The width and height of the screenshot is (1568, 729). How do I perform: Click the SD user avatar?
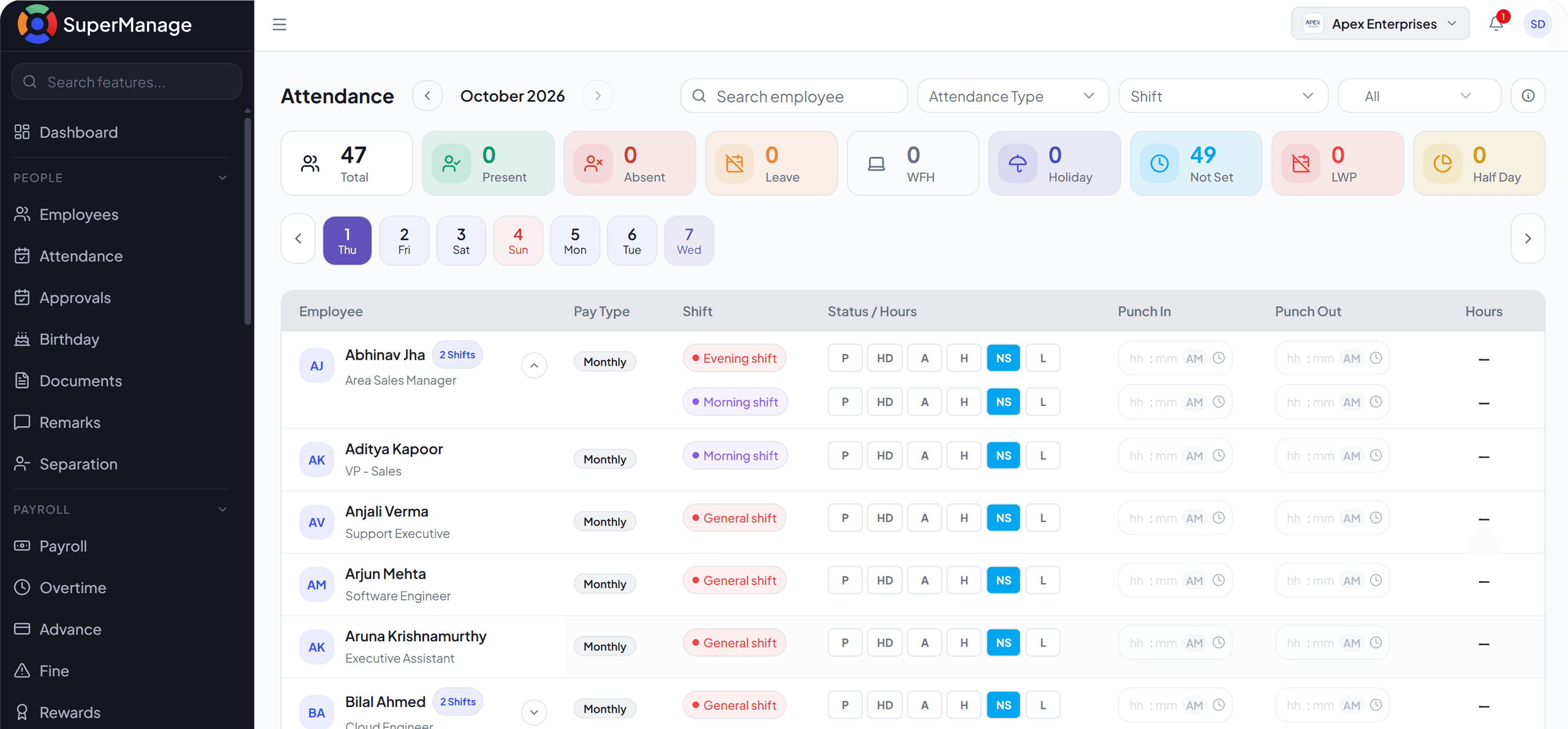point(1537,25)
